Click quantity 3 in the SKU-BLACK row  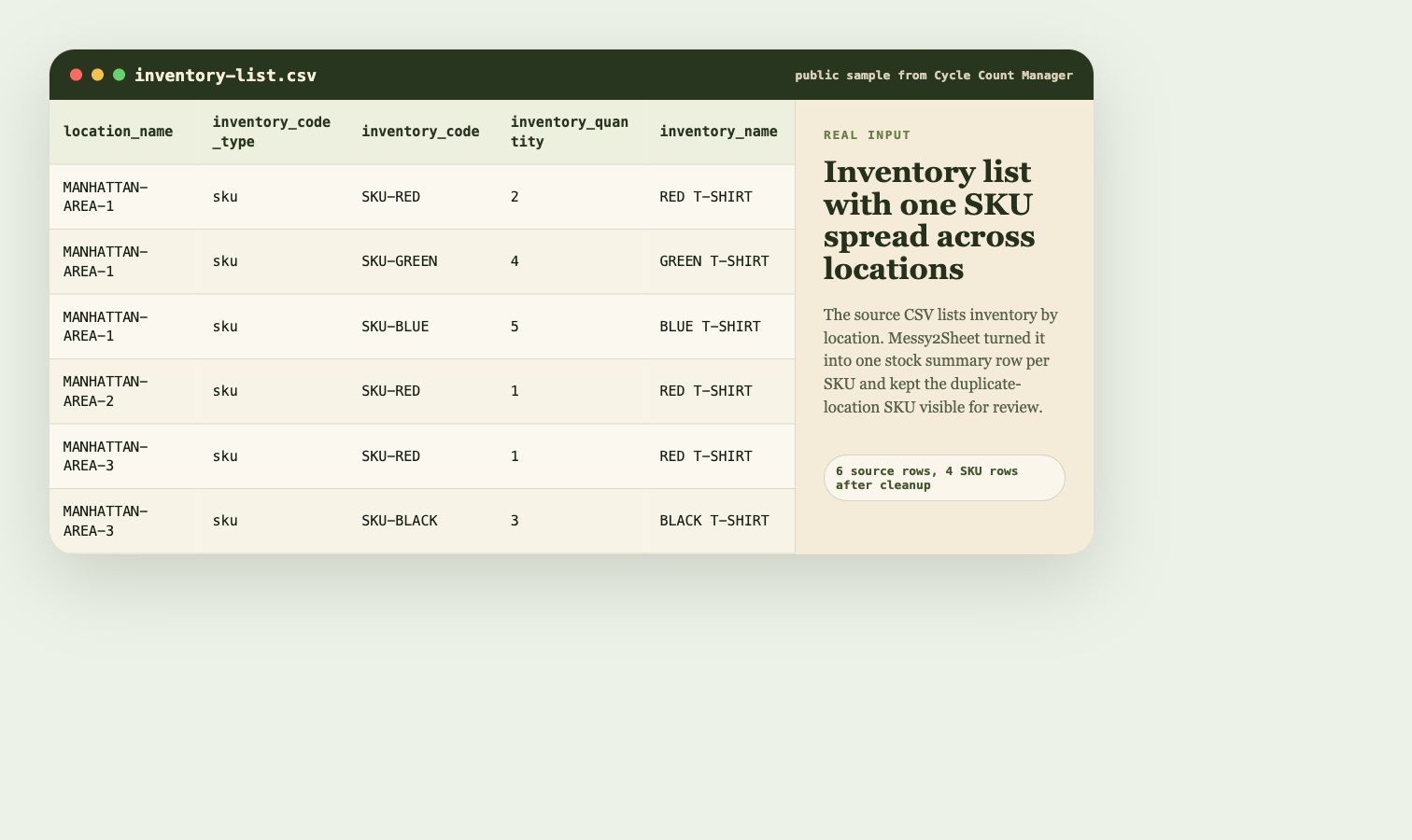pos(572,521)
